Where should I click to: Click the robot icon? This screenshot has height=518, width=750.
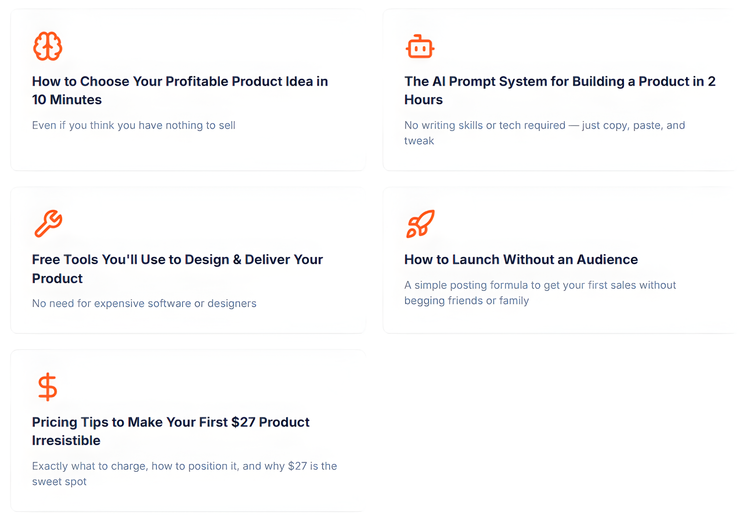coord(420,46)
